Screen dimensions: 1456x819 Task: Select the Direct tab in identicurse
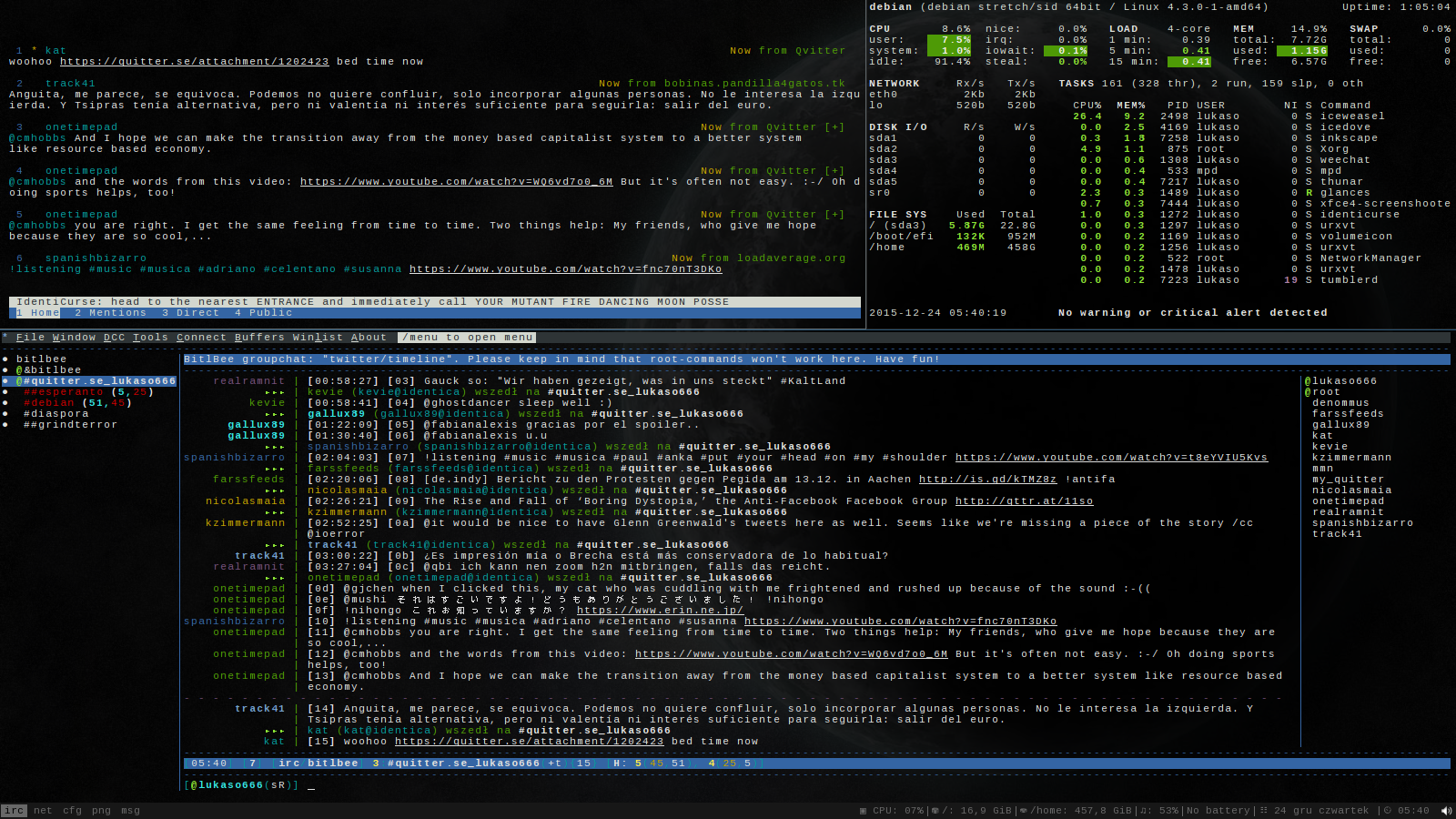pyautogui.click(x=190, y=313)
